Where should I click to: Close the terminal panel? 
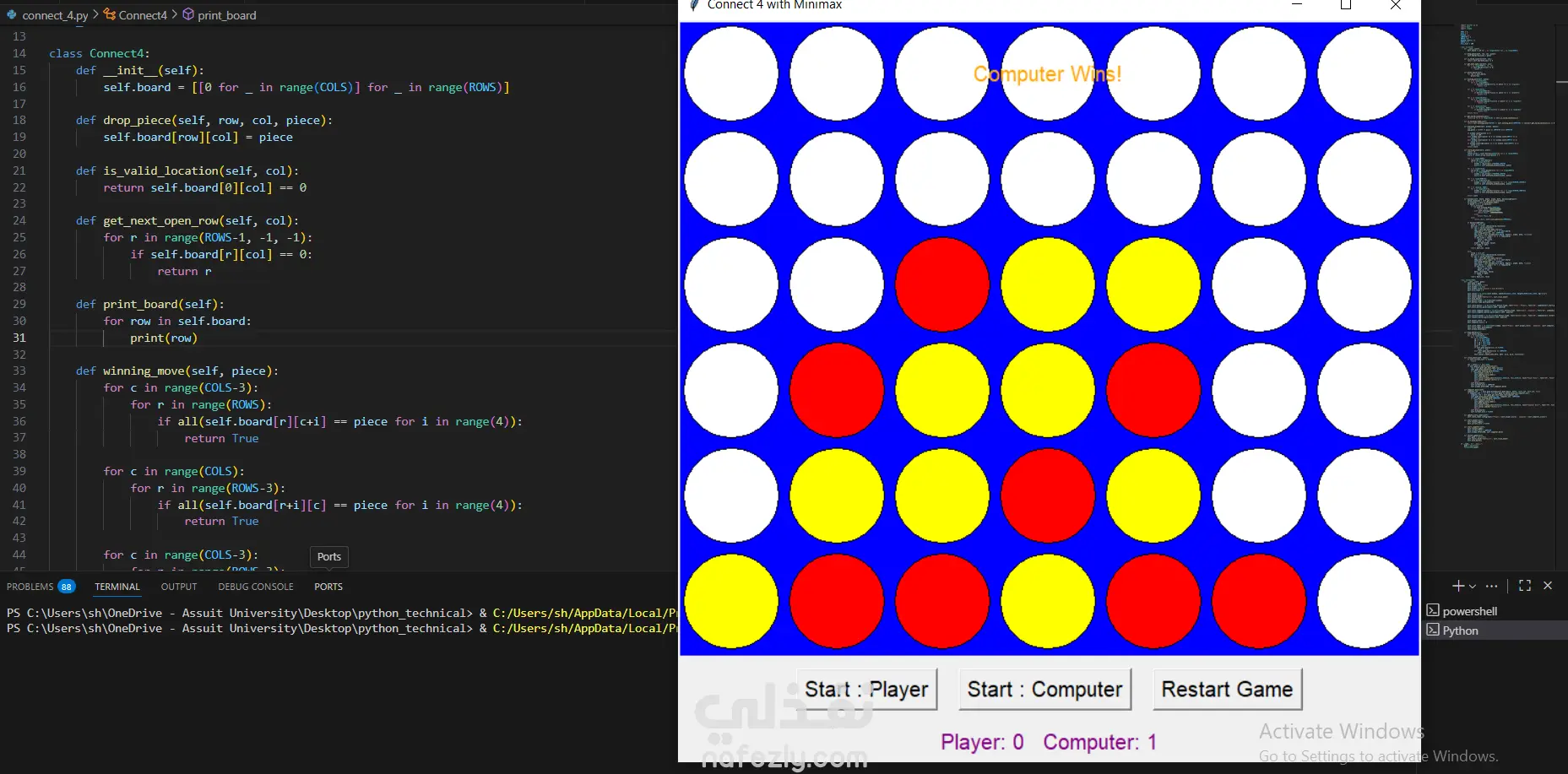coord(1548,586)
